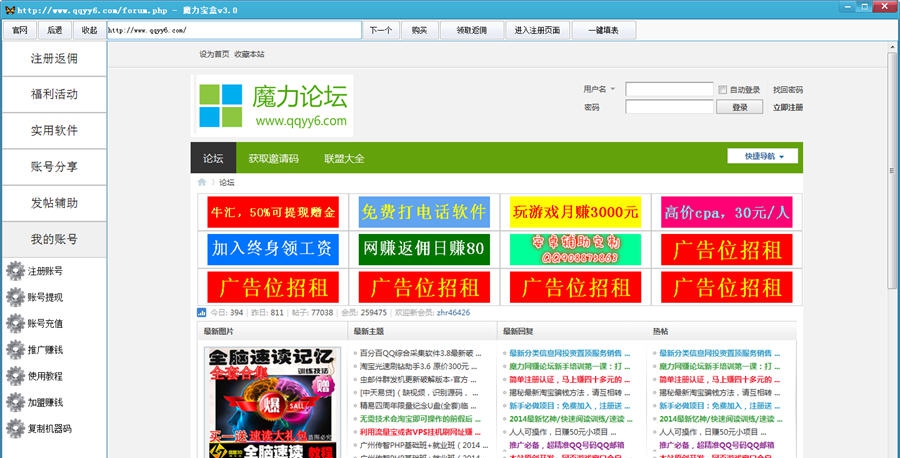Image resolution: width=900 pixels, height=458 pixels.
Task: Click the butterfly app icon in the title bar
Action: (10, 10)
